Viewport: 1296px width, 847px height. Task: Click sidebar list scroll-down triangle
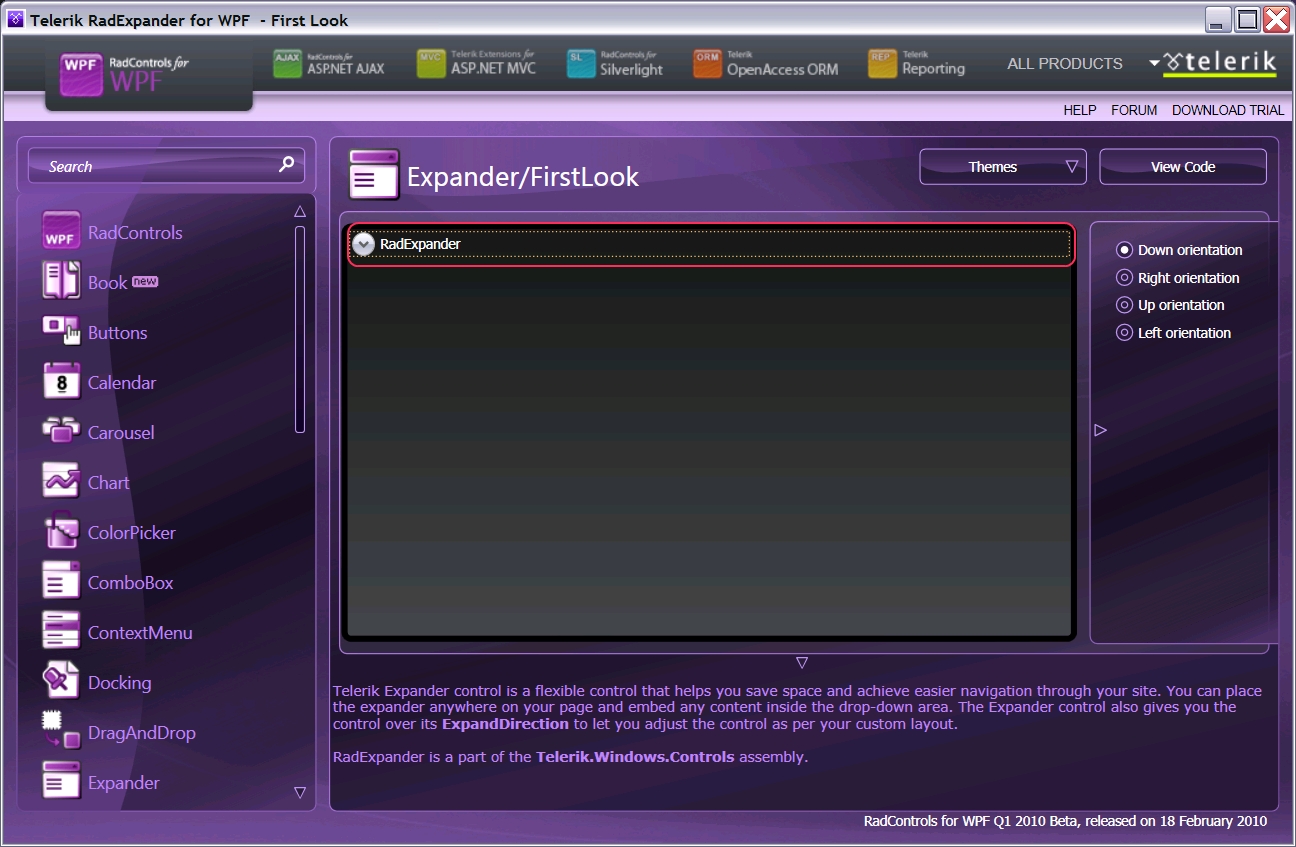coord(300,793)
